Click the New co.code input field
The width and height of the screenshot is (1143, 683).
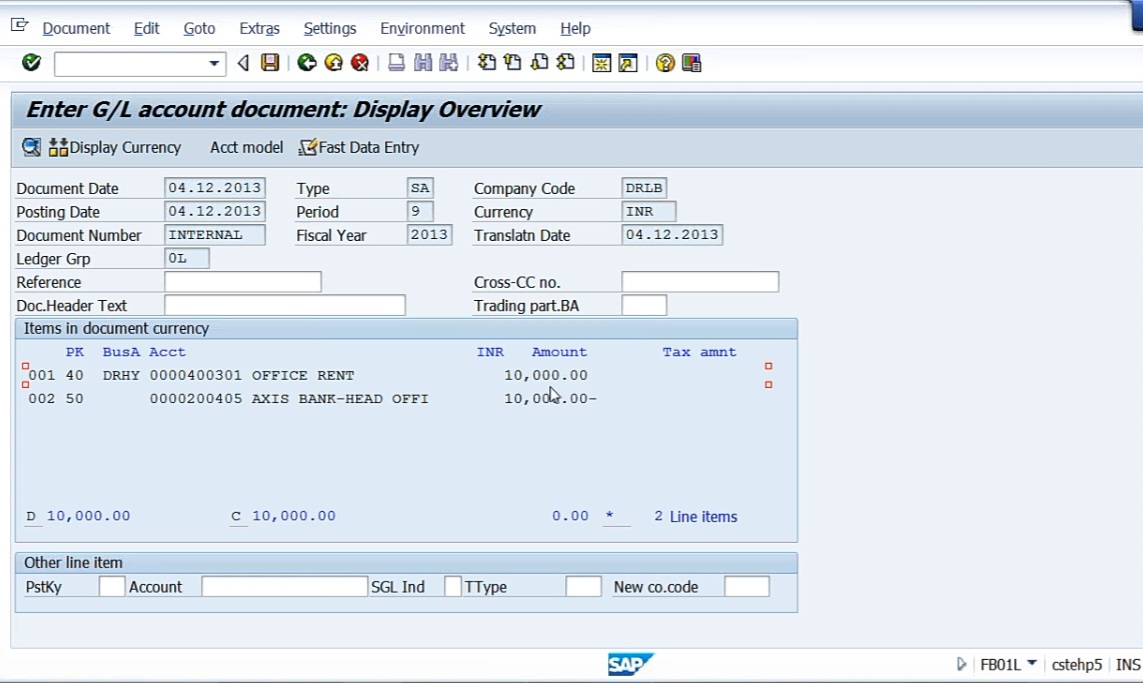pyautogui.click(x=747, y=587)
